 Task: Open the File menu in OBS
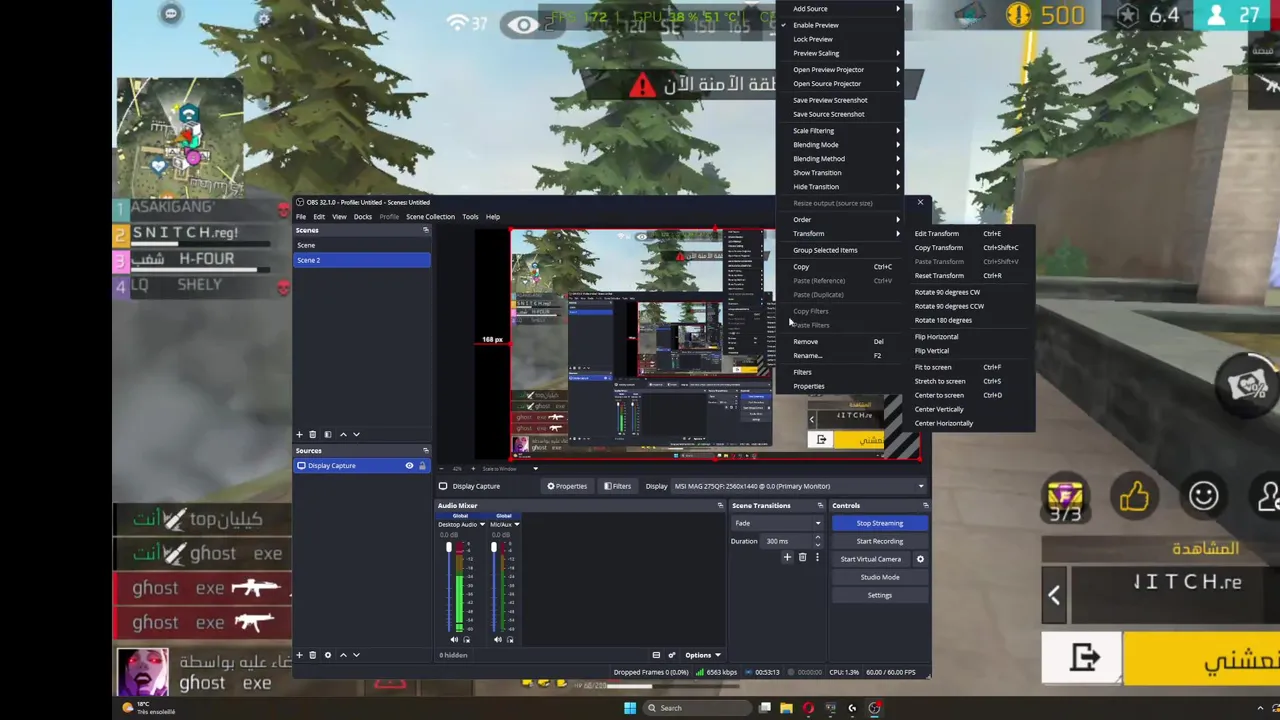tap(300, 216)
